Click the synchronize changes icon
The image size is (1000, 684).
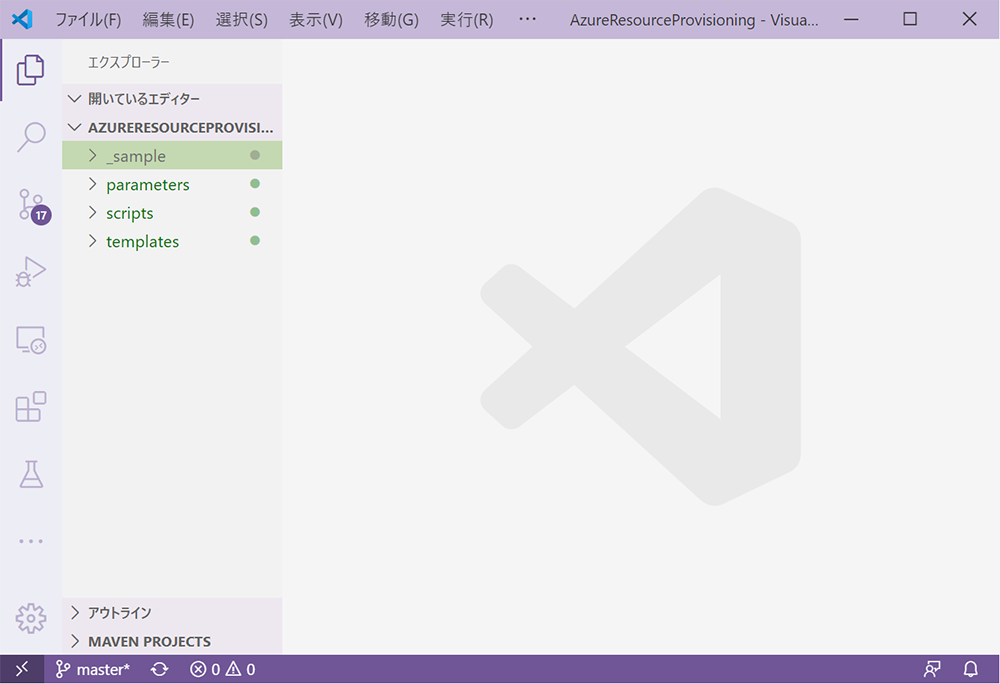159,669
